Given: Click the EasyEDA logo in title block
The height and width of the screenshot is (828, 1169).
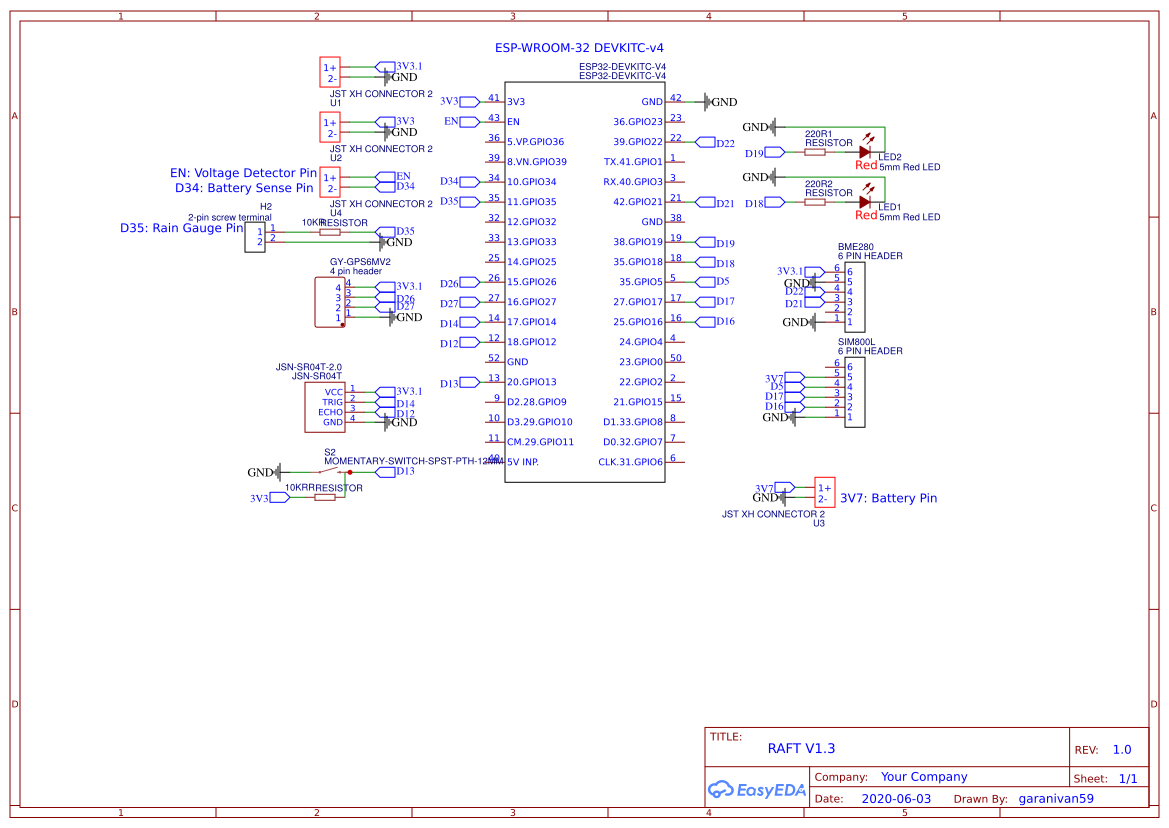Looking at the screenshot, I should click(x=756, y=789).
